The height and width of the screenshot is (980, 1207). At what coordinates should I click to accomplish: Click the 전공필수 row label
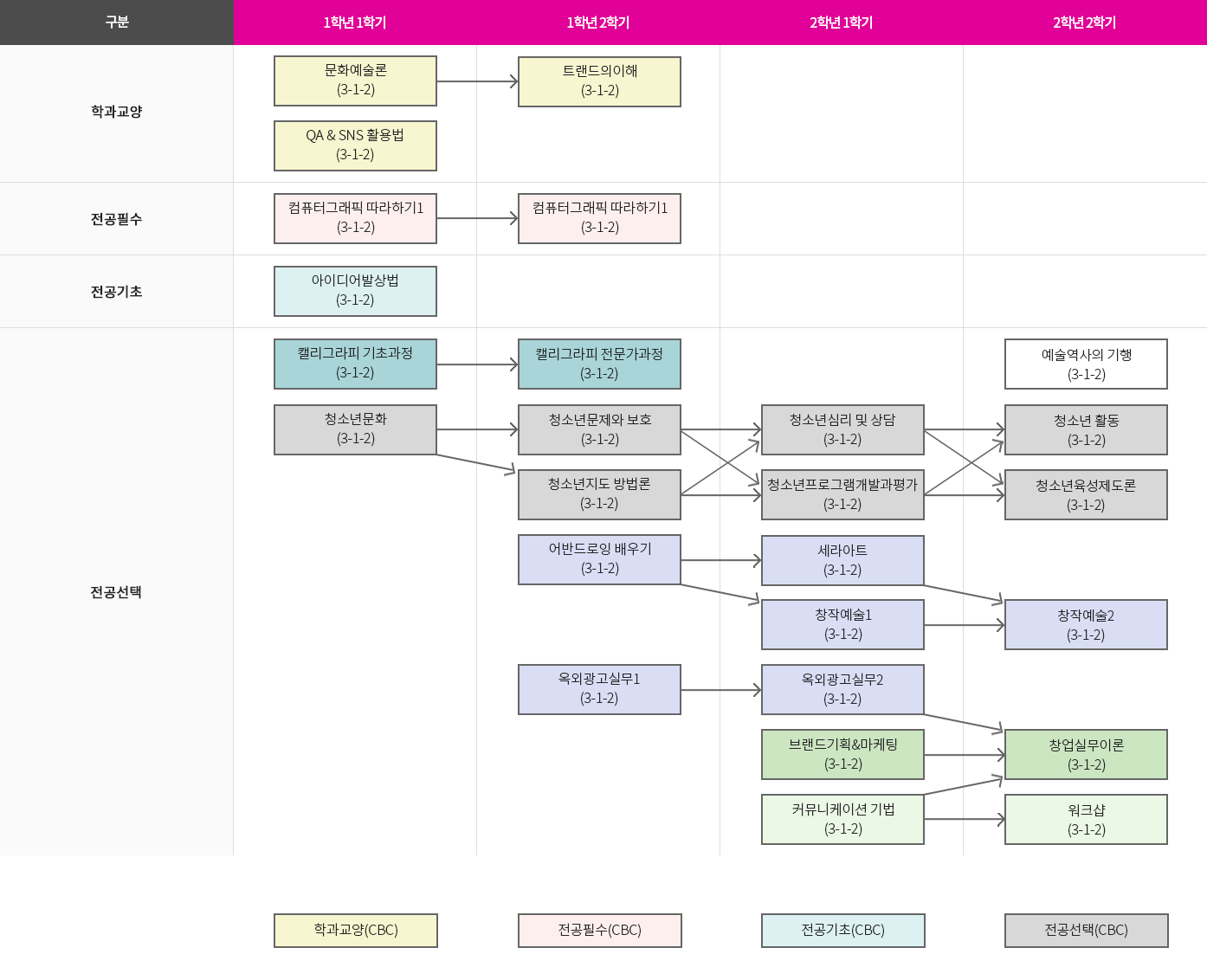(x=117, y=219)
